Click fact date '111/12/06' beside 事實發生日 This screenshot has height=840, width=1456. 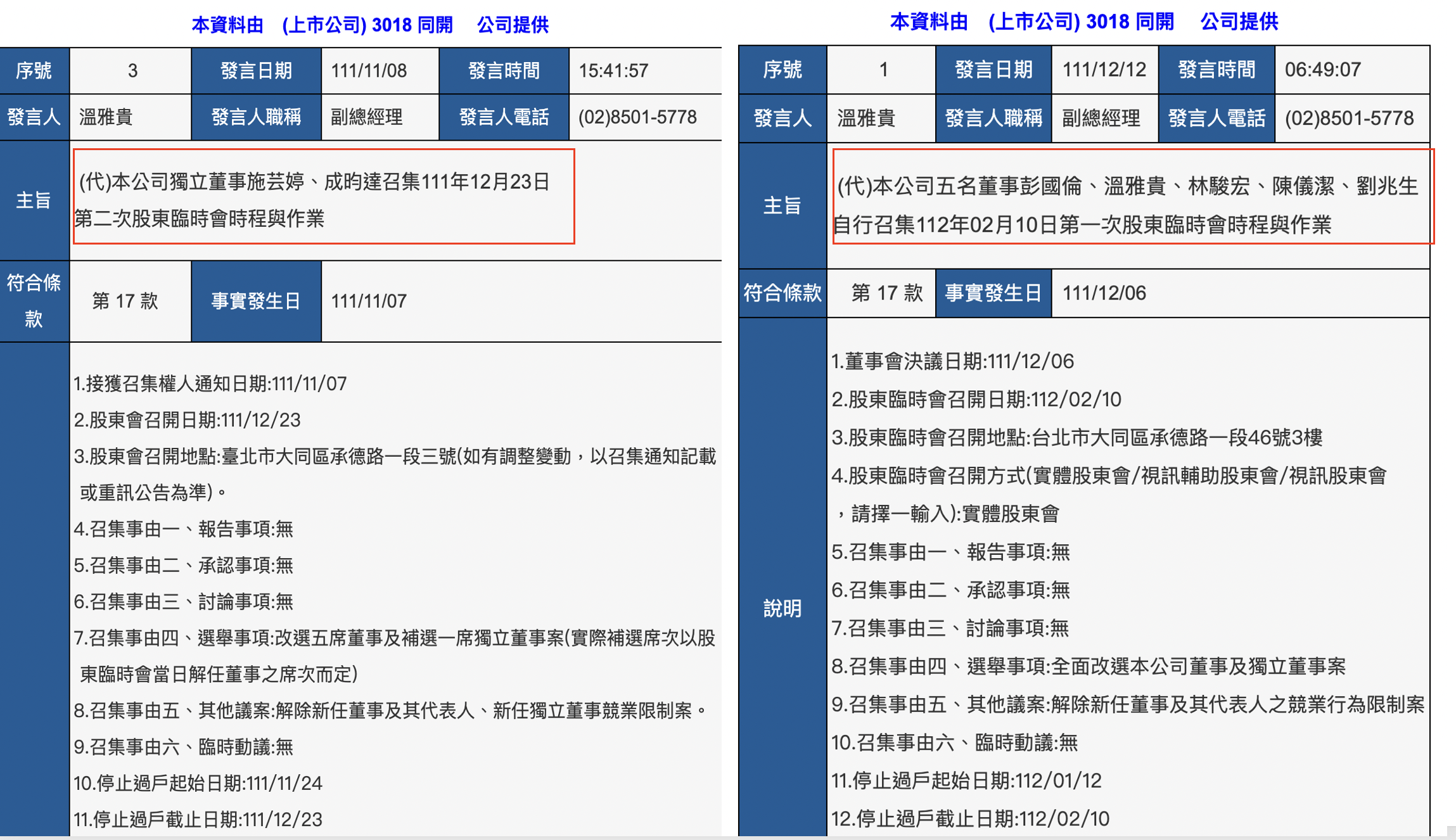pyautogui.click(x=1104, y=293)
